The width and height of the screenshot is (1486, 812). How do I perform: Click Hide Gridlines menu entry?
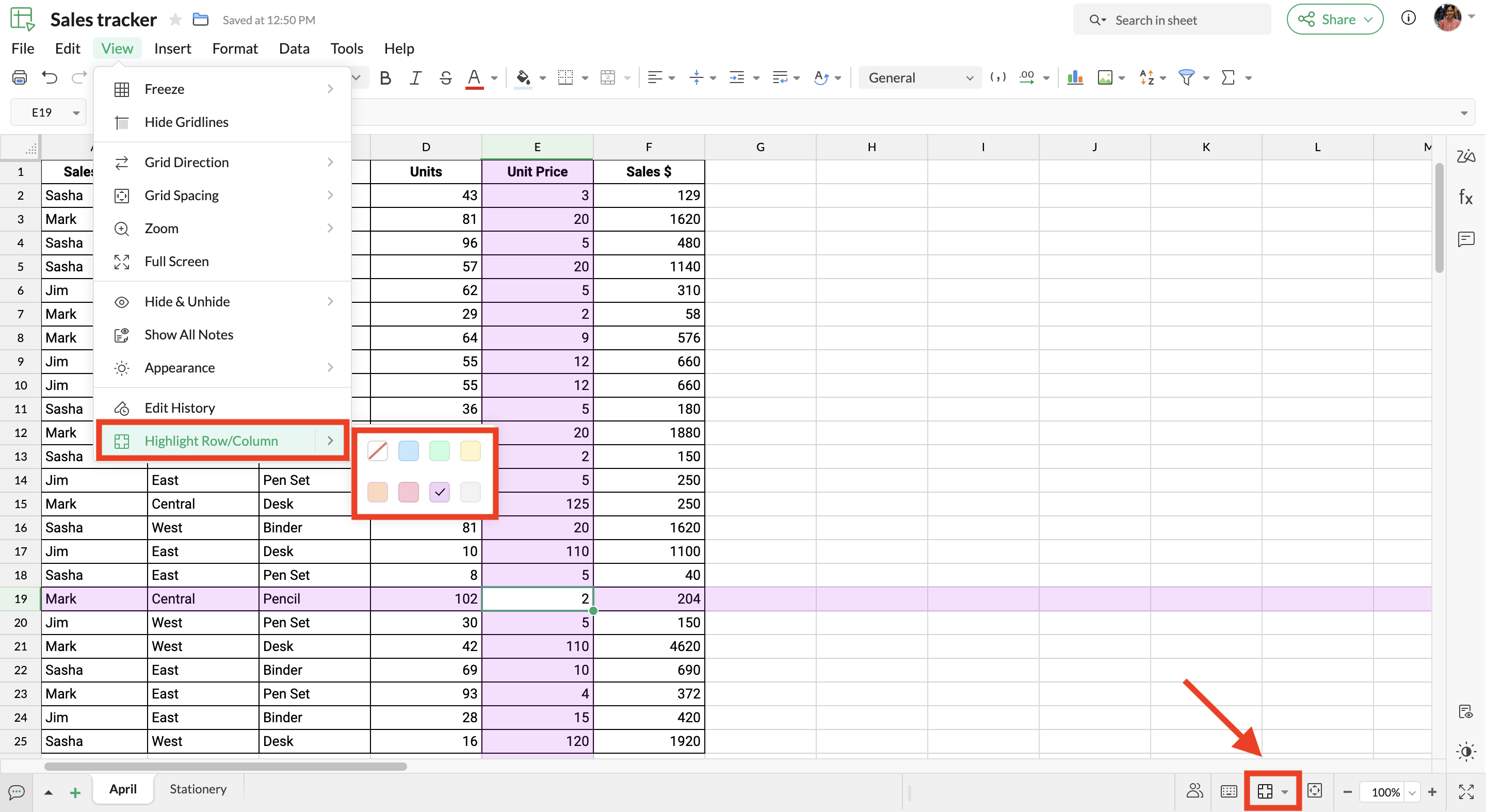[x=186, y=122]
